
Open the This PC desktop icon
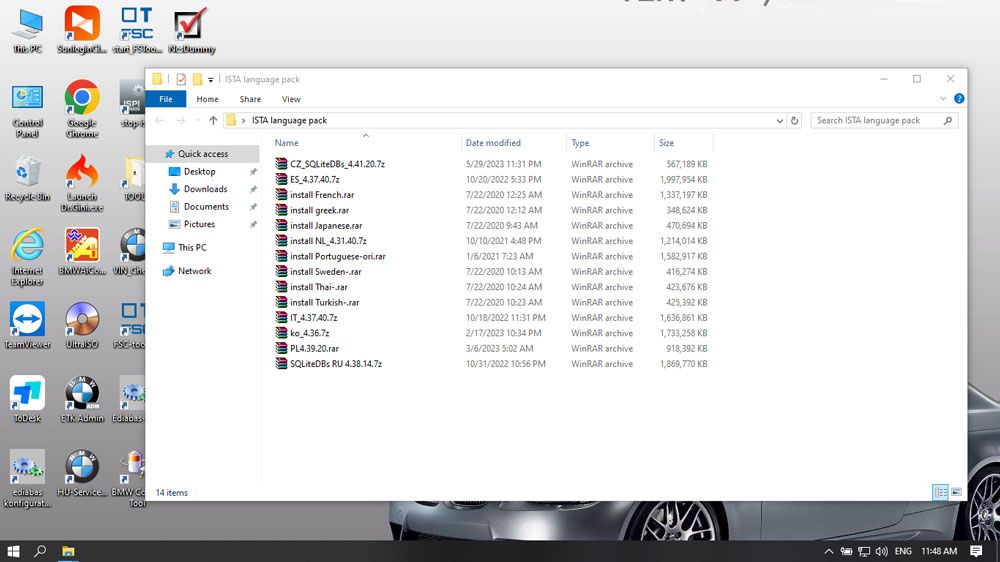click(x=27, y=31)
